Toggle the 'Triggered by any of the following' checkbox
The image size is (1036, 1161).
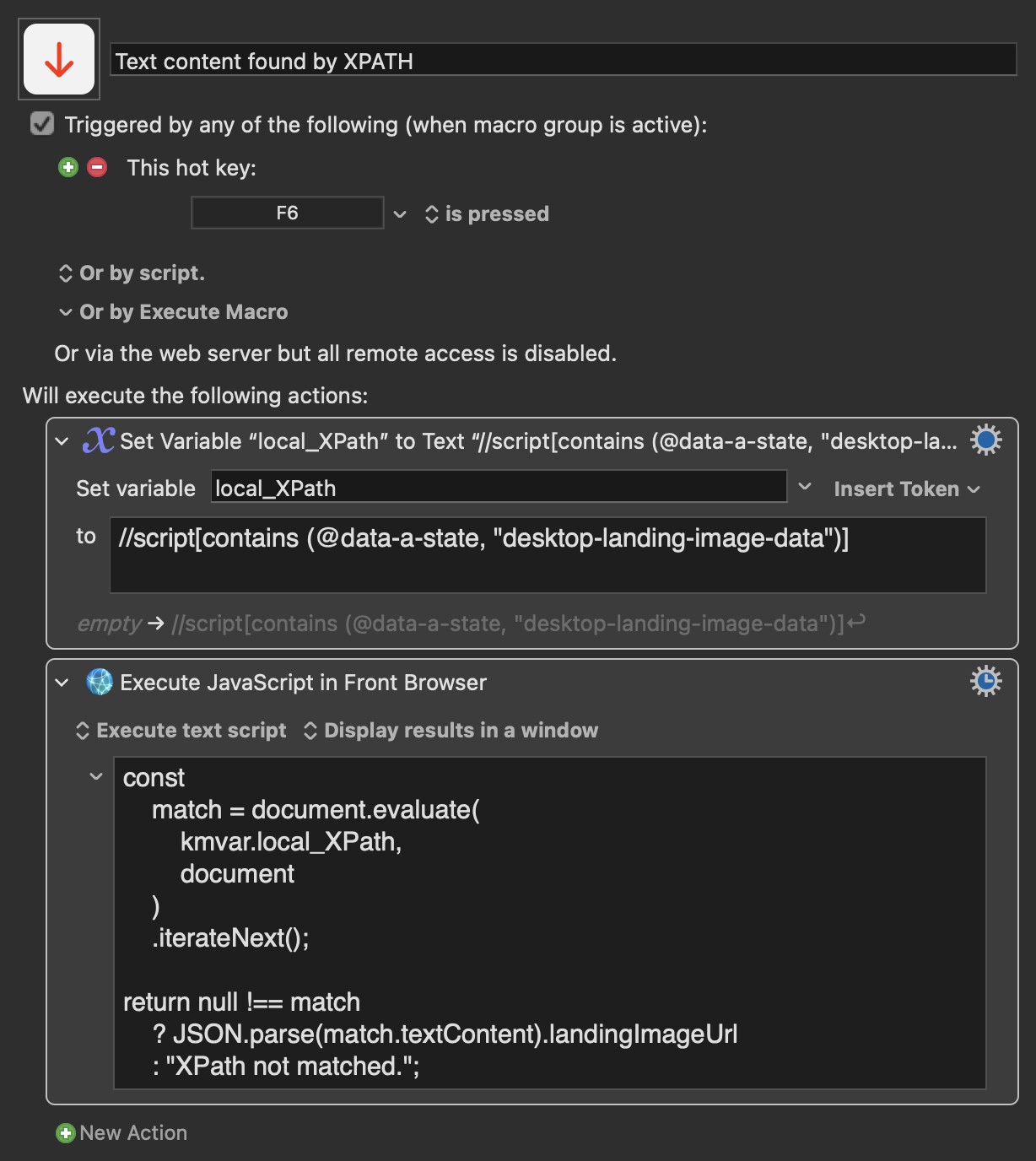click(42, 124)
